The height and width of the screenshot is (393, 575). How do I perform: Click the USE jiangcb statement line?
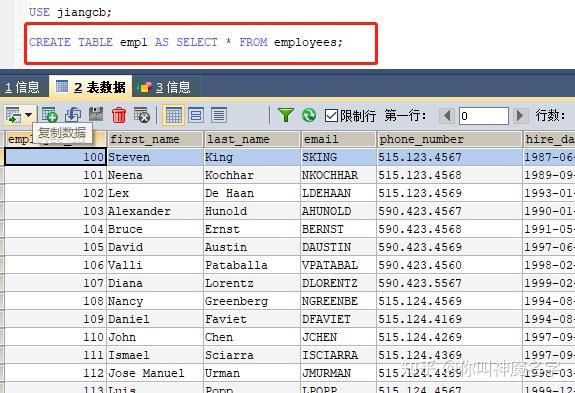[70, 12]
